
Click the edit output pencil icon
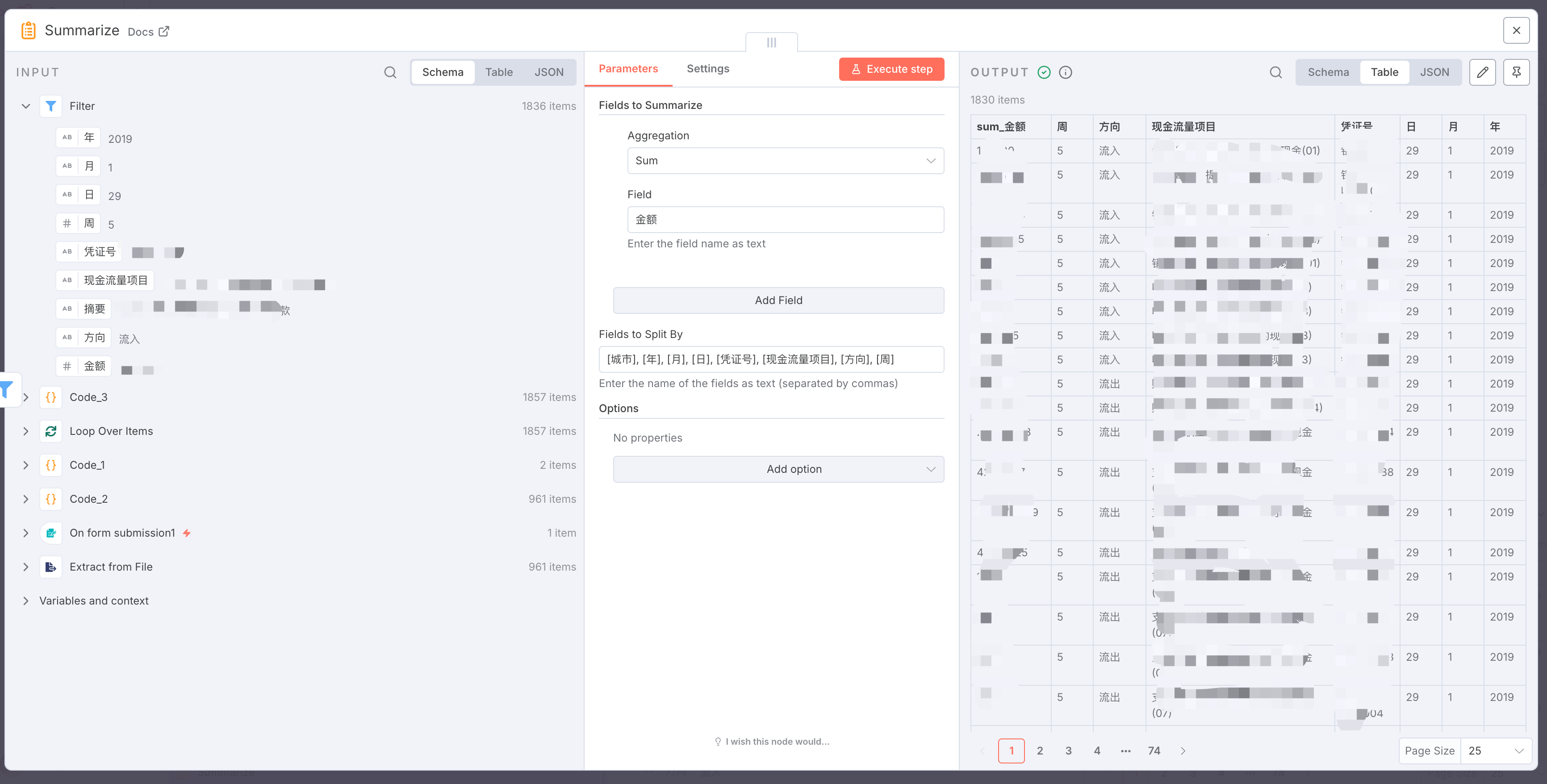1482,72
